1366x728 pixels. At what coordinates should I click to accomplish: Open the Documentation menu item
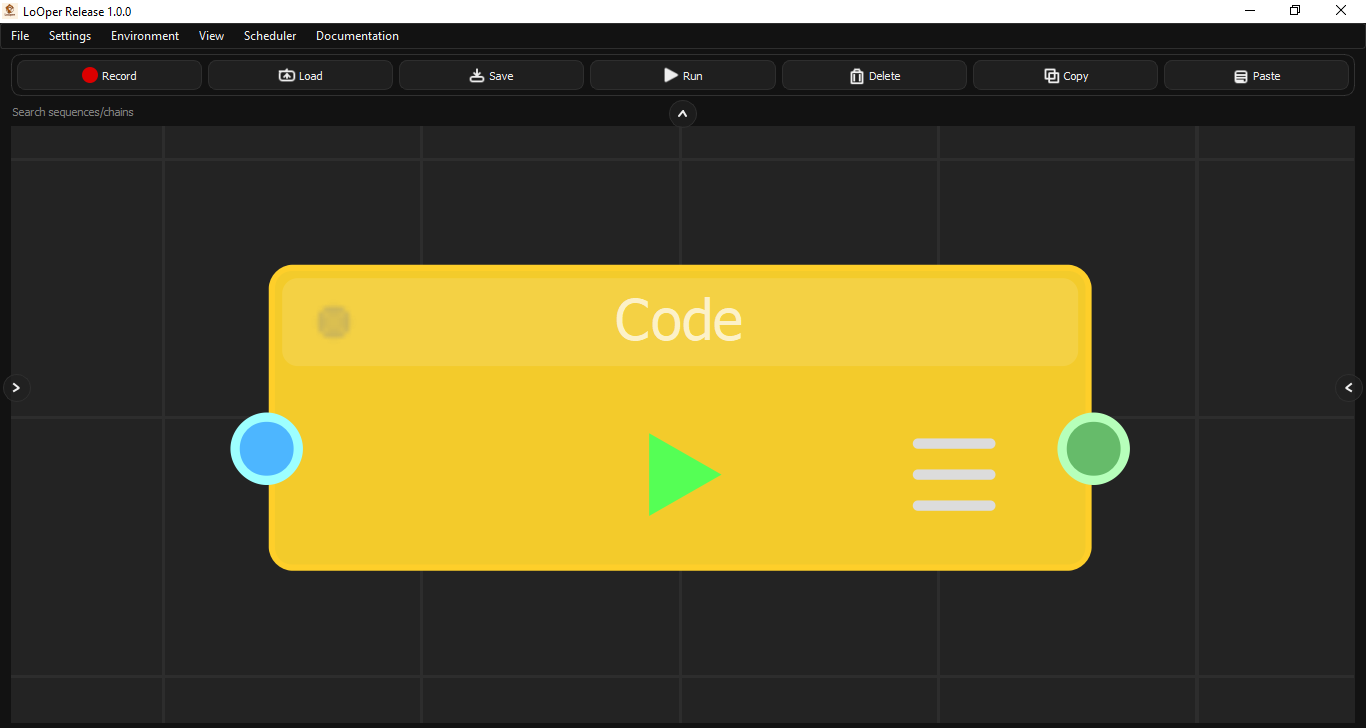357,35
